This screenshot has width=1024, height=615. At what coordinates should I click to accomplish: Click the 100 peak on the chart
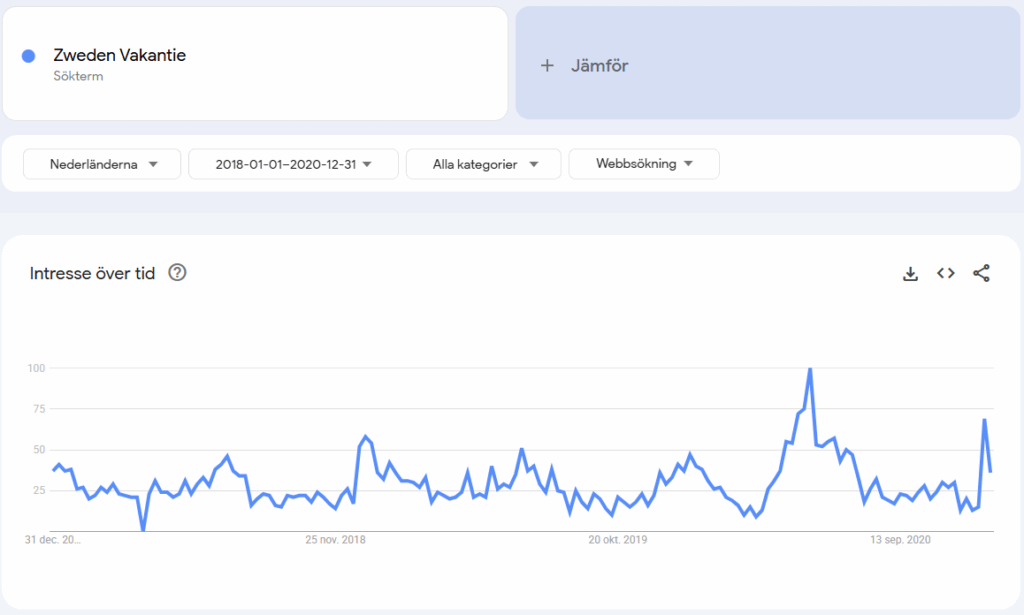(810, 369)
